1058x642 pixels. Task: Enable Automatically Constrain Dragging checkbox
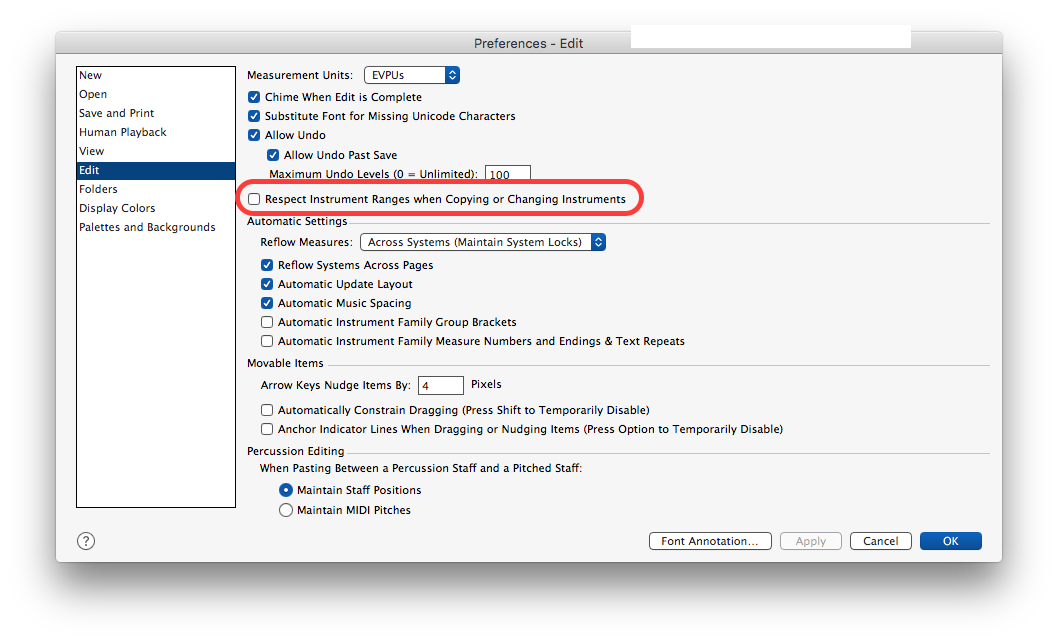tap(267, 410)
